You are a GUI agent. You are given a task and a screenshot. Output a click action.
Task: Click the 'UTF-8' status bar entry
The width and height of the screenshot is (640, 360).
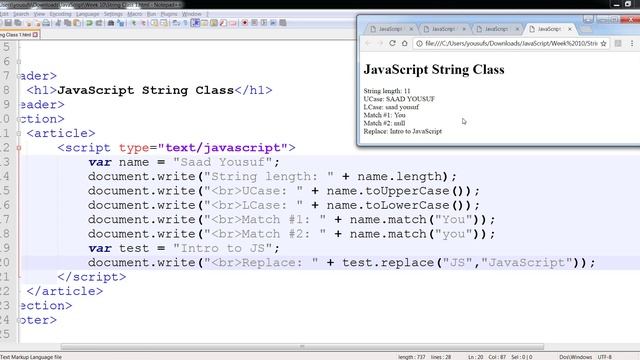click(x=604, y=357)
